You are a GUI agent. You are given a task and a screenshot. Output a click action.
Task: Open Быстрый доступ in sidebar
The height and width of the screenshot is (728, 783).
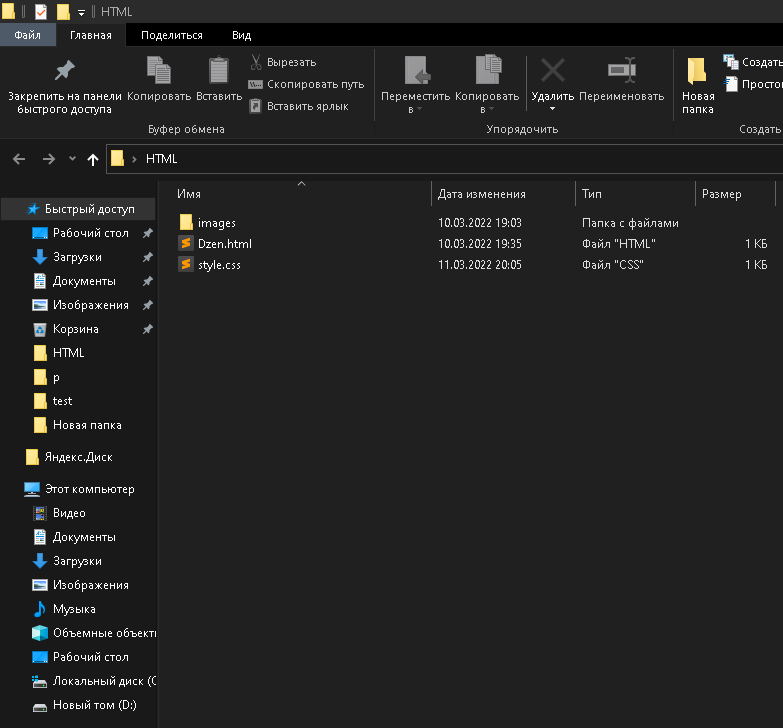[80, 209]
